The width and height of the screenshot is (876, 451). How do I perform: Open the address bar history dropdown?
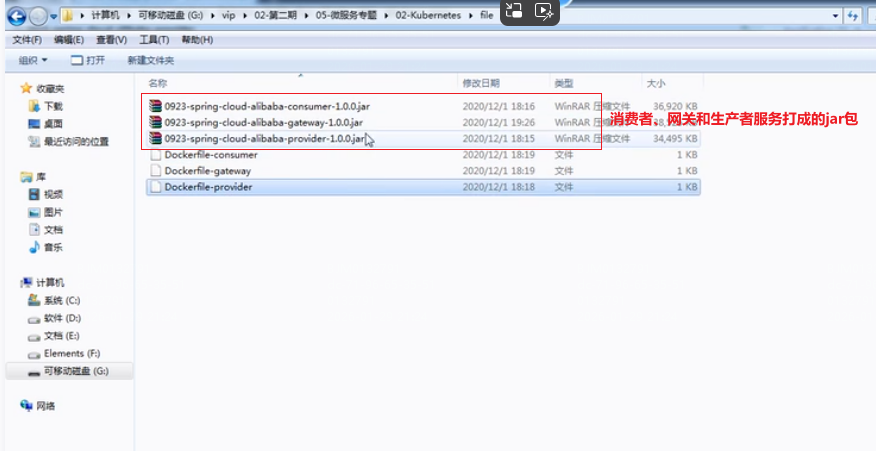coord(835,16)
